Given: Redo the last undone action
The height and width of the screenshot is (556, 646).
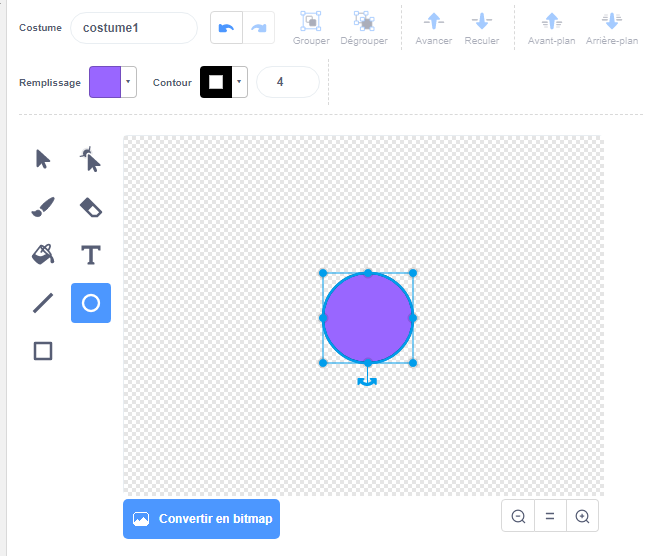Looking at the screenshot, I should click(x=259, y=28).
